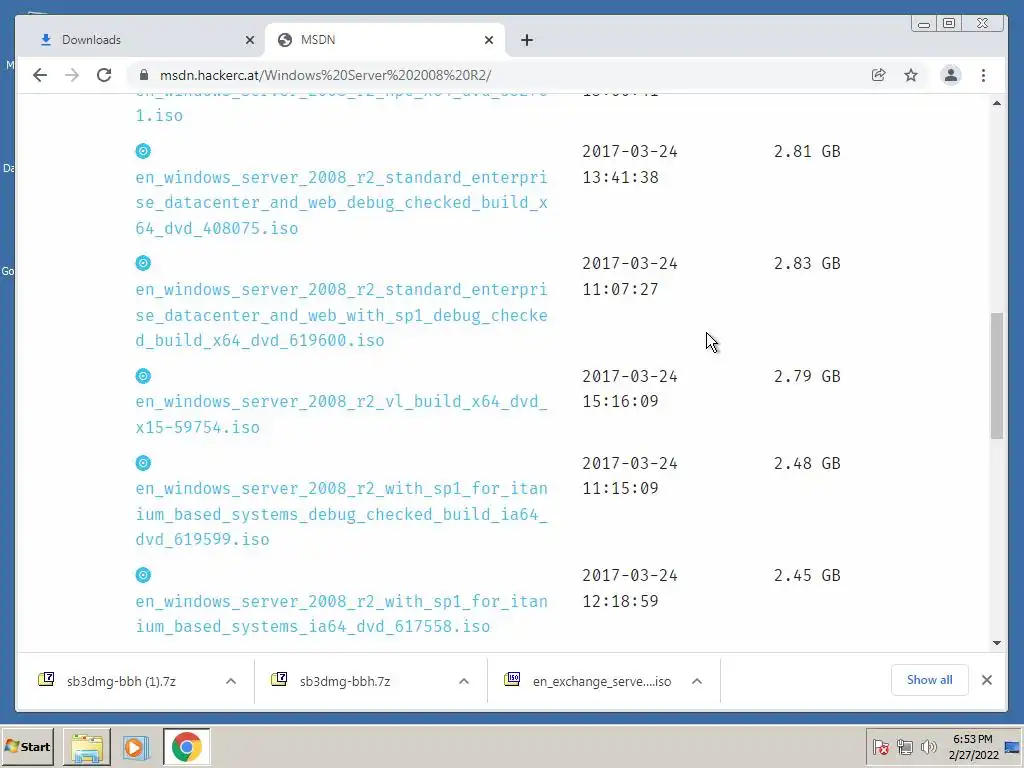
Task: Click disc icon above debug_checked_build_x64_dvd_408075.iso
Action: [143, 151]
